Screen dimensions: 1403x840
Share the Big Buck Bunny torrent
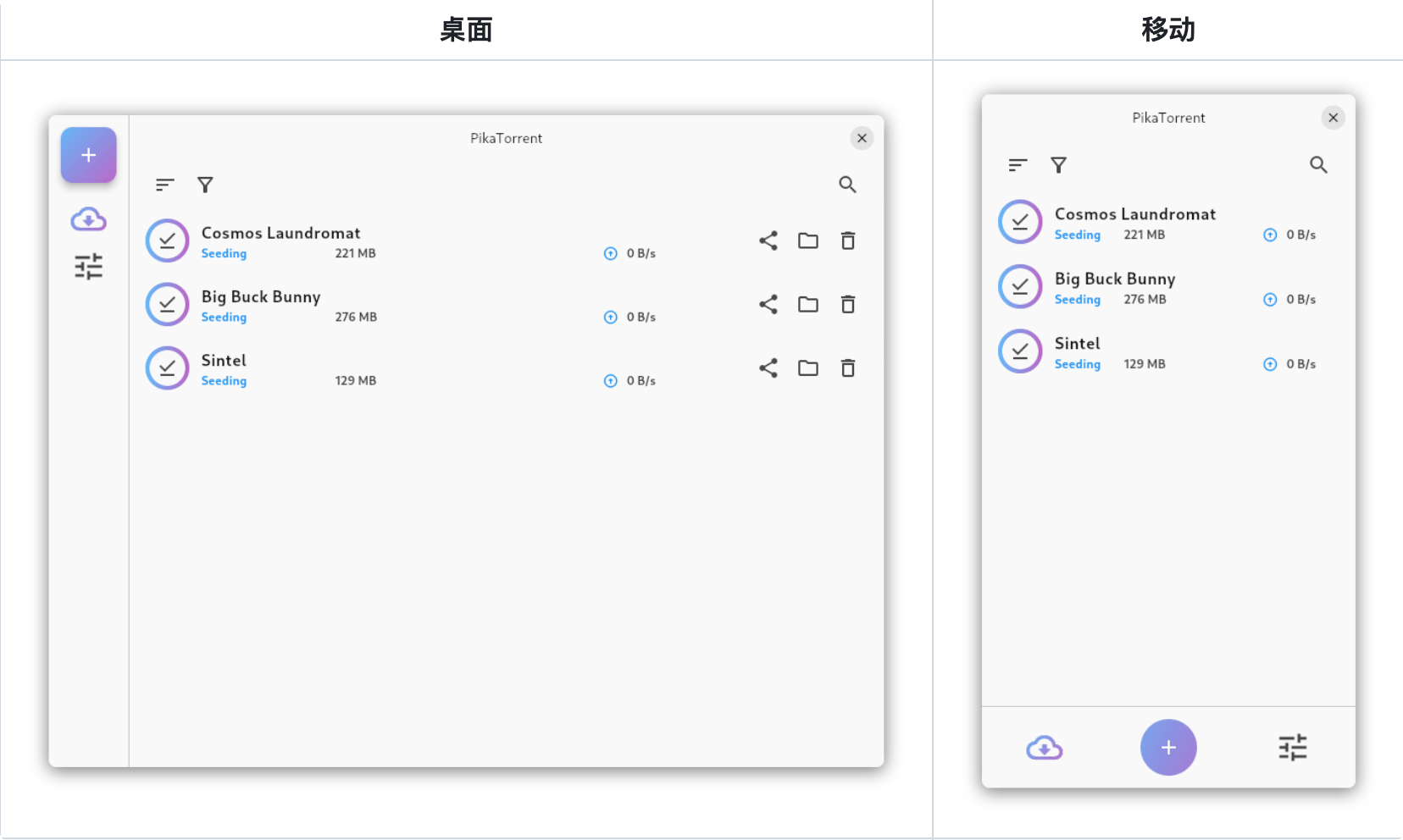click(x=768, y=304)
